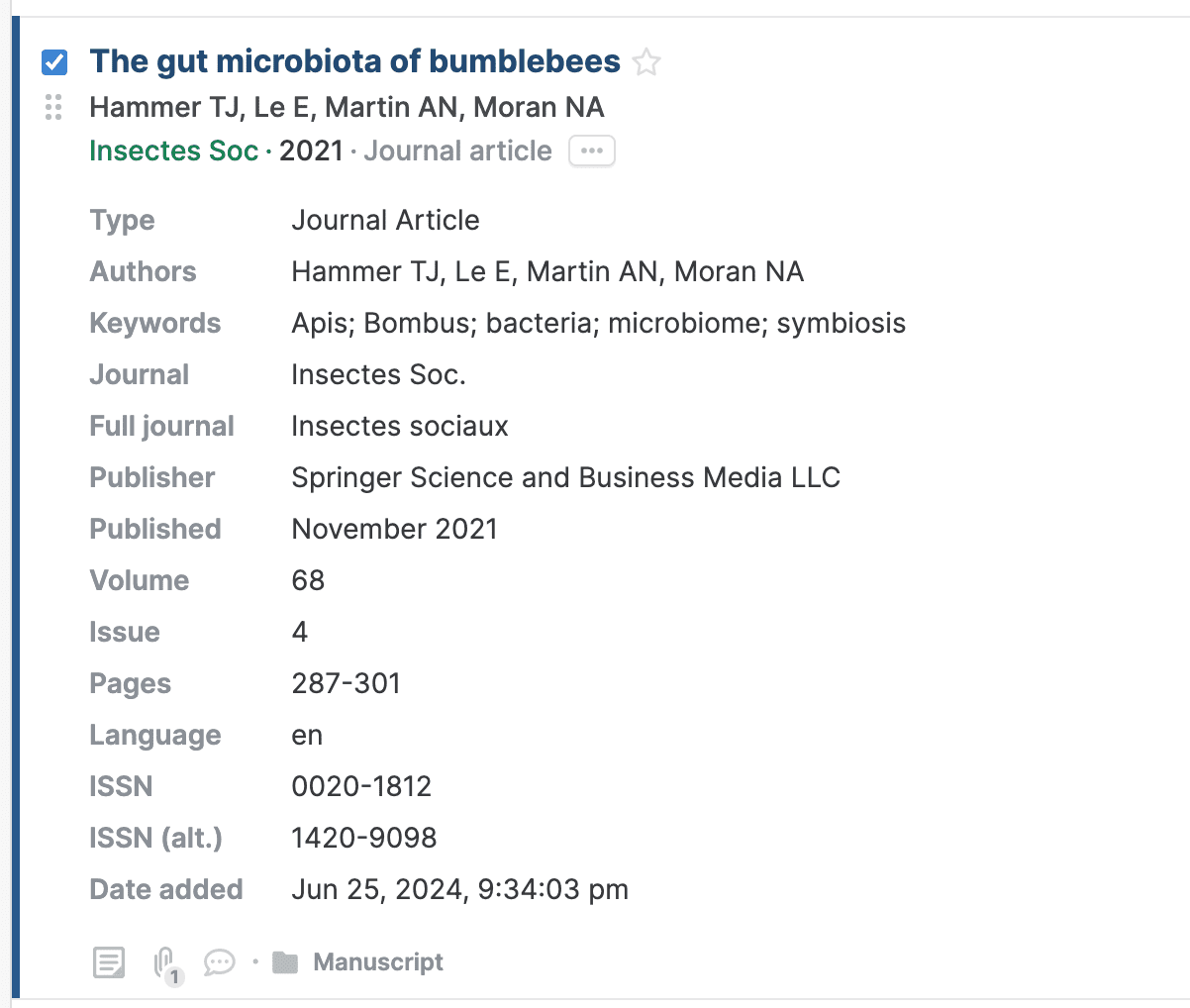This screenshot has width=1190, height=1008.
Task: Expand the ellipsis more-details button
Action: click(591, 151)
